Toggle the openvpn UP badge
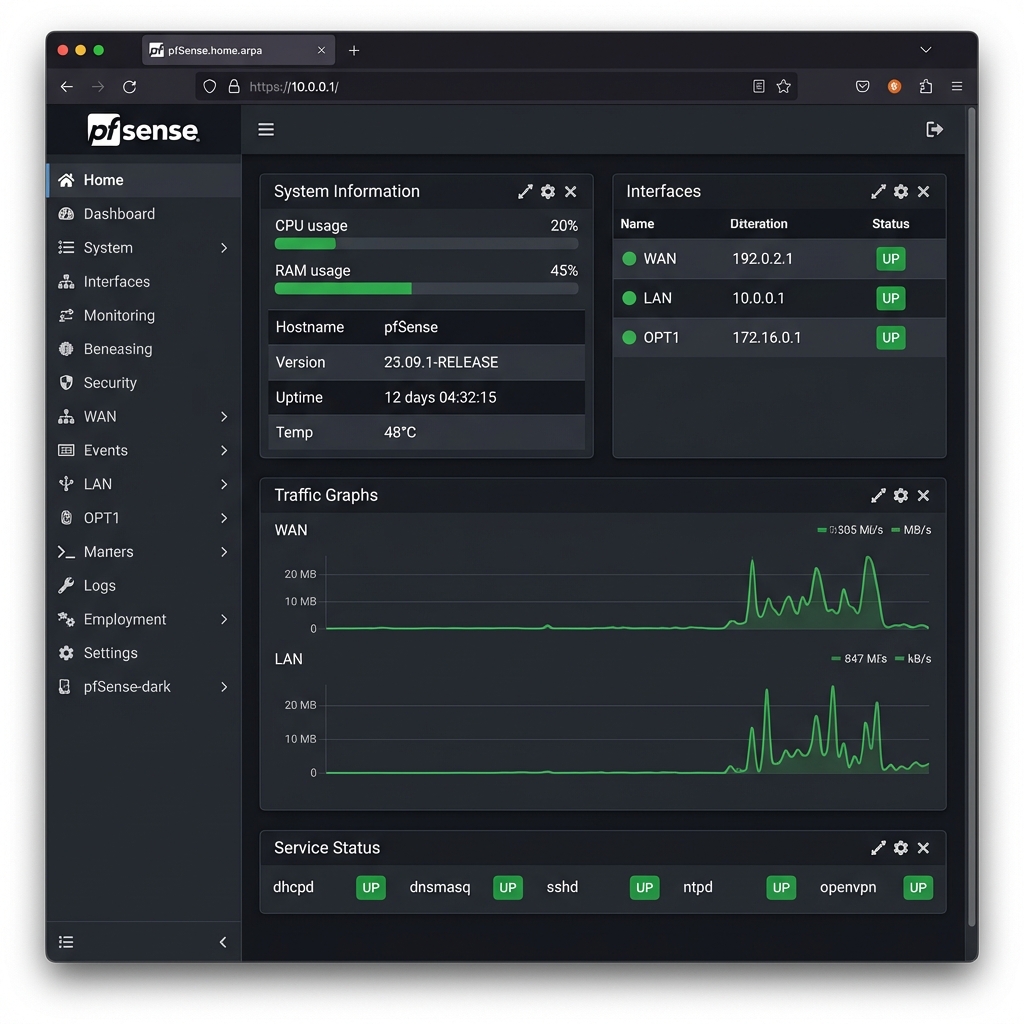1024x1024 pixels. [917, 887]
